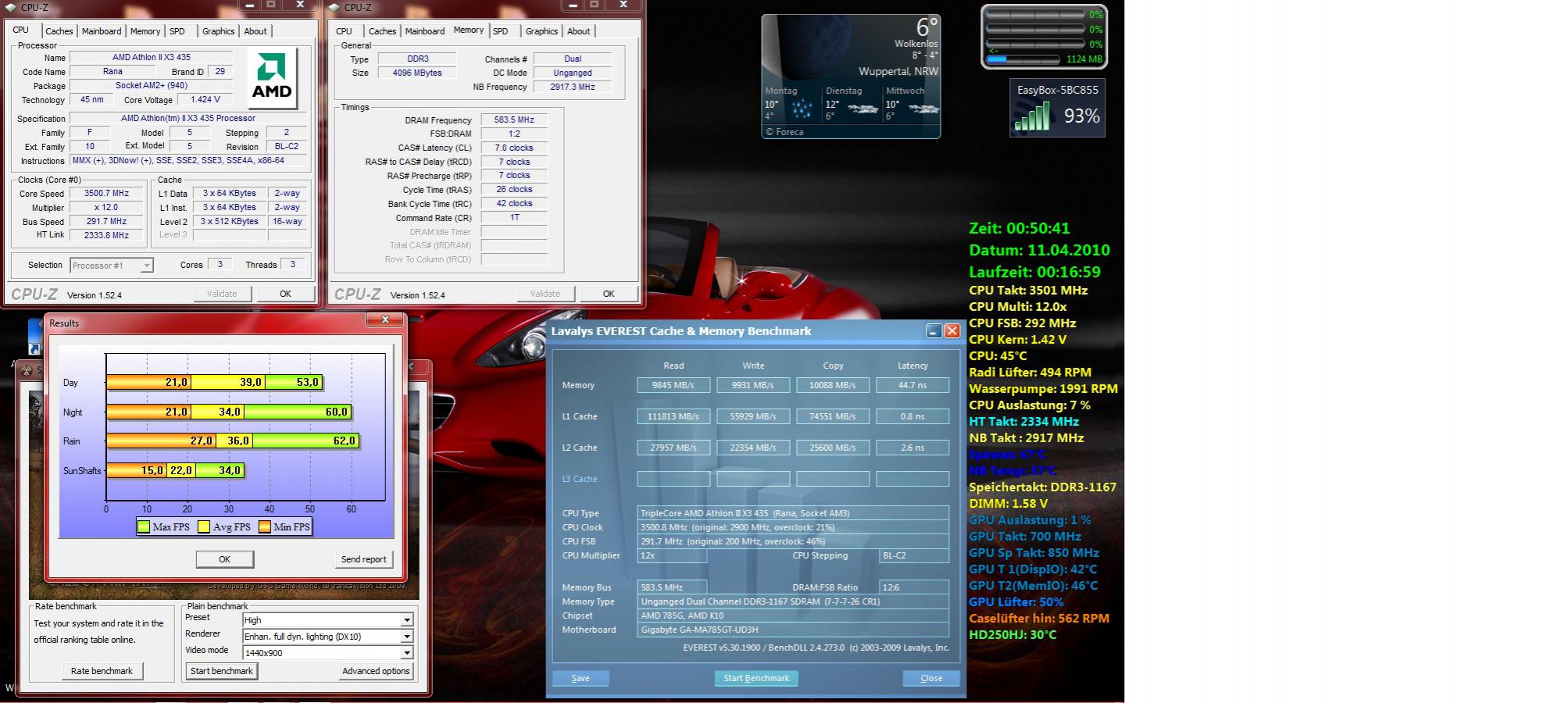The image size is (1568, 703).
Task: Click the orange Min FPS legend swatch
Action: (x=265, y=527)
